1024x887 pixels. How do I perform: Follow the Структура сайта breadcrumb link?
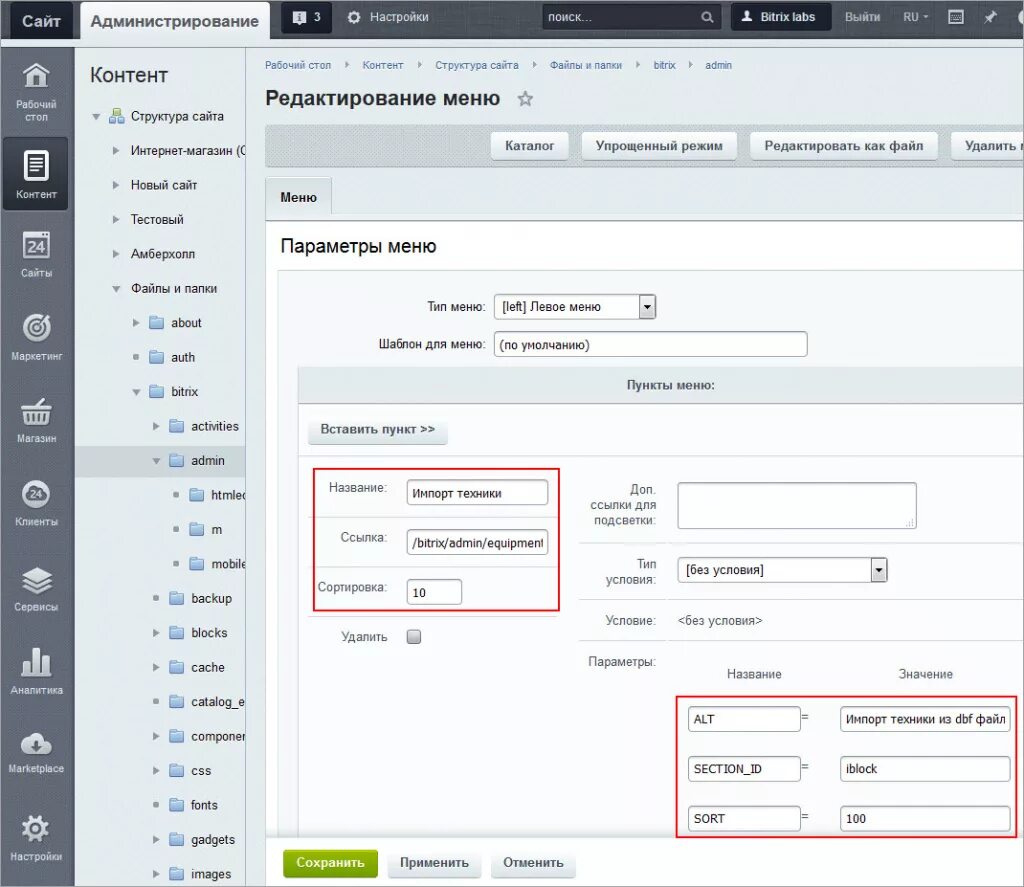[x=477, y=65]
